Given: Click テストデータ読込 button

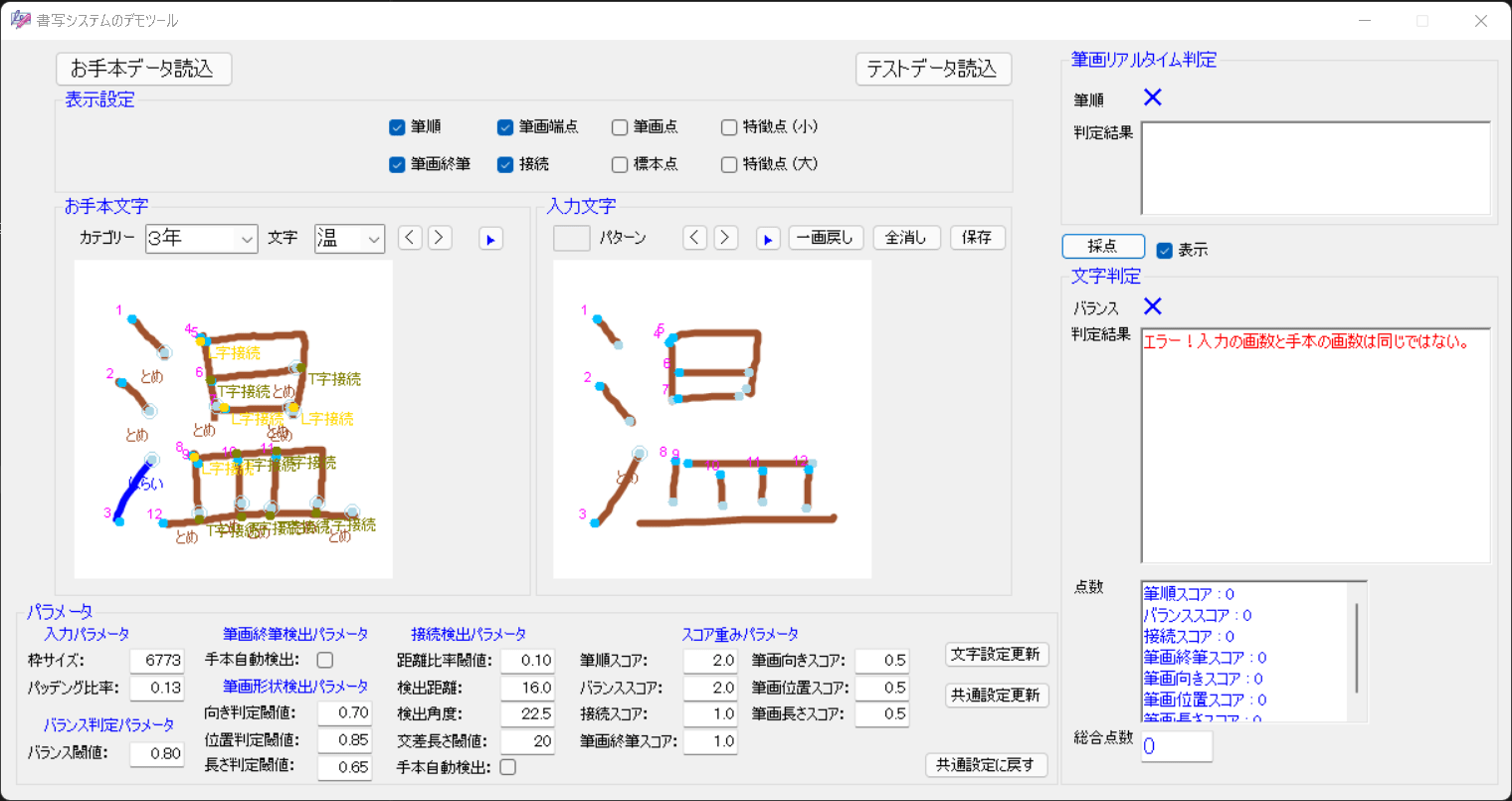Looking at the screenshot, I should (933, 69).
